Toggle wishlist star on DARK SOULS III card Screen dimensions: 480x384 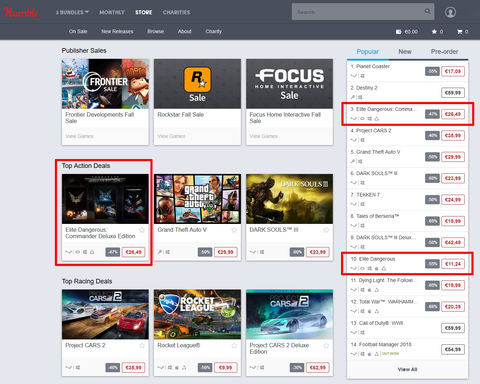click(326, 230)
